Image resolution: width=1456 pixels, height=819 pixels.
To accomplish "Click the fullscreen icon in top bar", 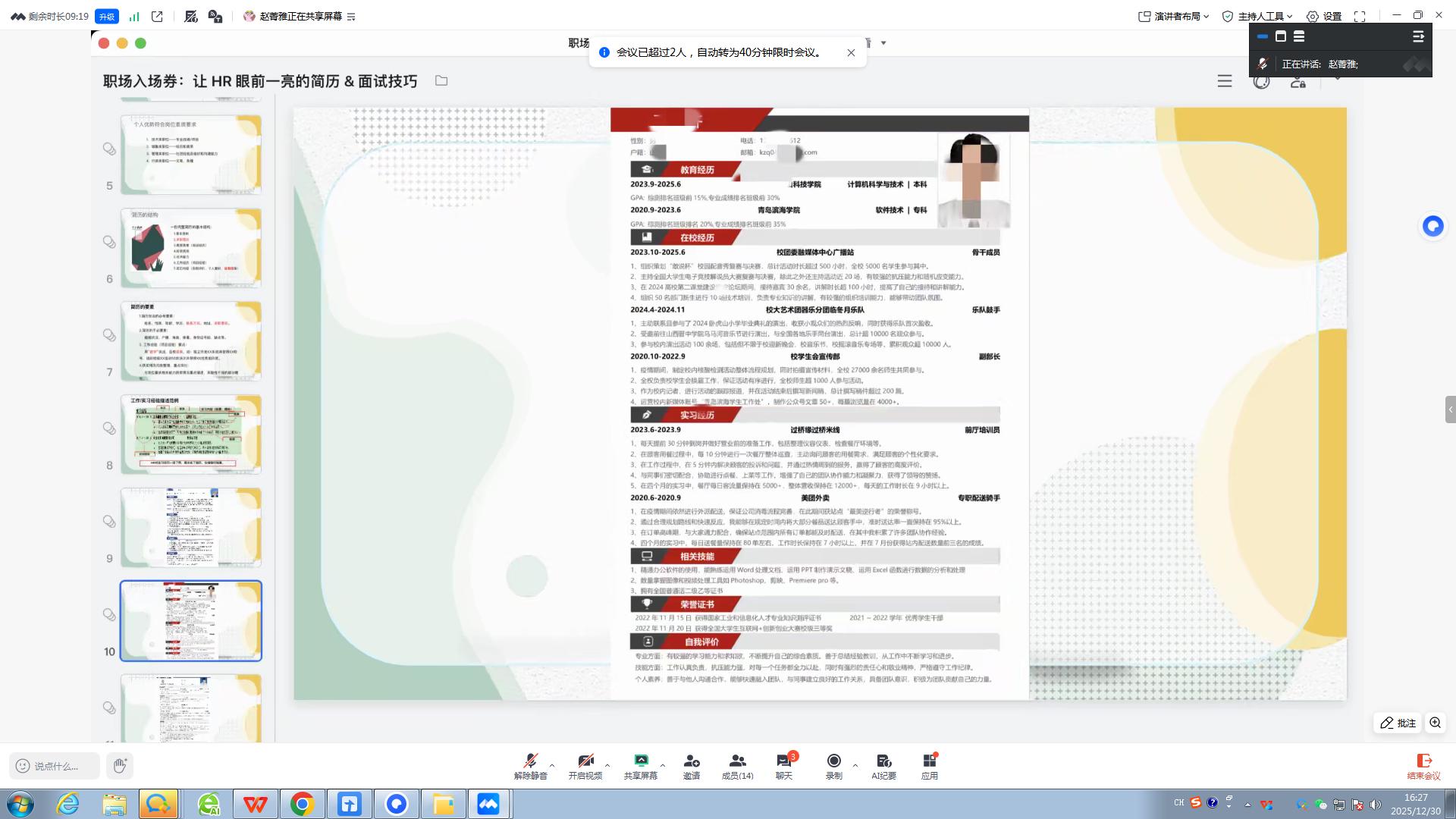I will tap(1360, 16).
